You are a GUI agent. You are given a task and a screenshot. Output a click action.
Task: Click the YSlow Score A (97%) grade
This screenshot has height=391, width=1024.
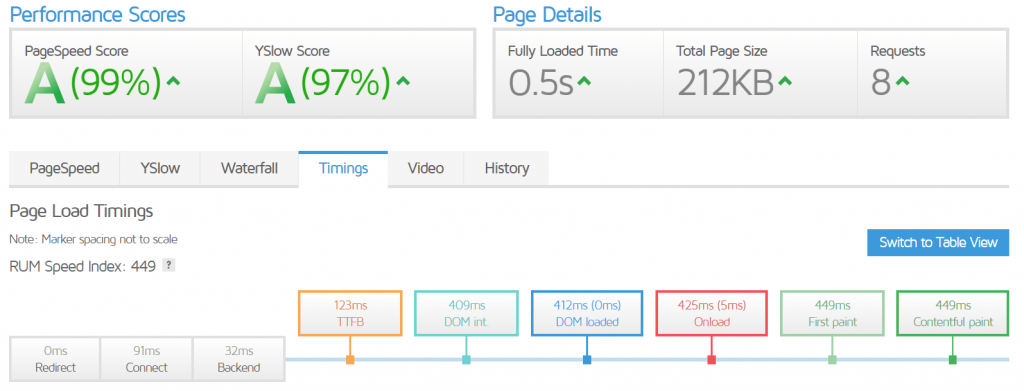(323, 83)
